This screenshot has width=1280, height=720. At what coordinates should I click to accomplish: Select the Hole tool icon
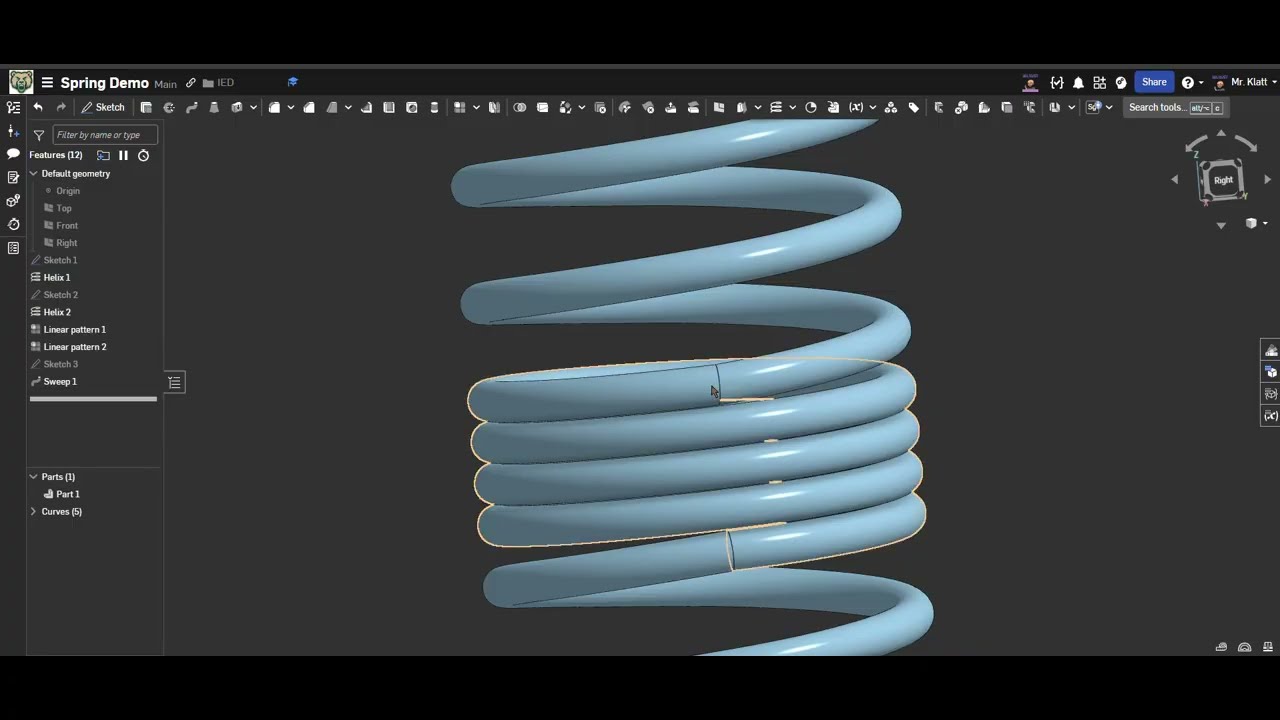pos(412,107)
